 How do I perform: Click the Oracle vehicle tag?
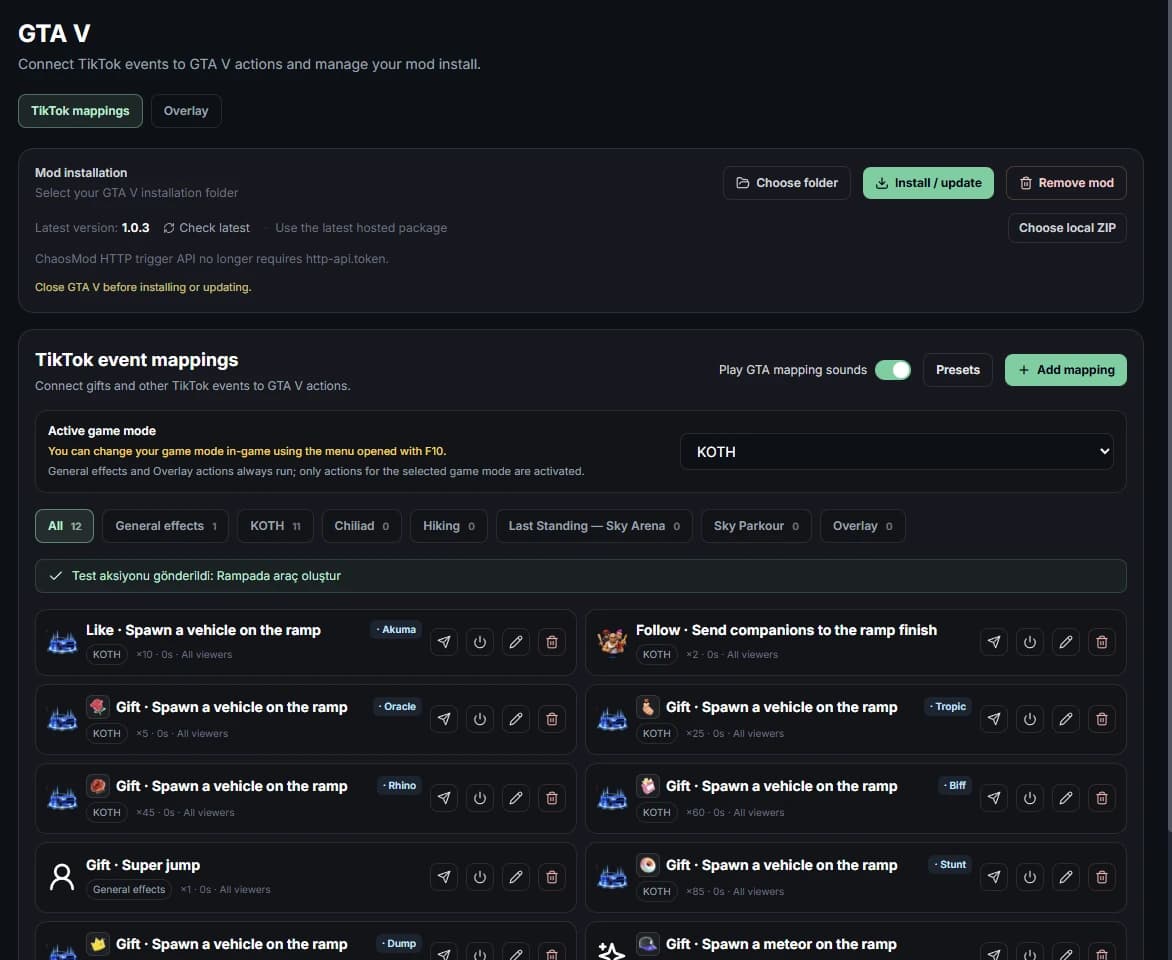pos(397,707)
